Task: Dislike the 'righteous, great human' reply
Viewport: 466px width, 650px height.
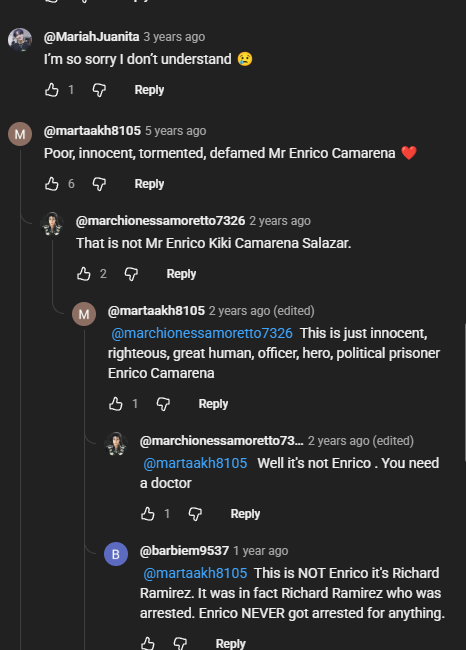Action: tap(163, 404)
